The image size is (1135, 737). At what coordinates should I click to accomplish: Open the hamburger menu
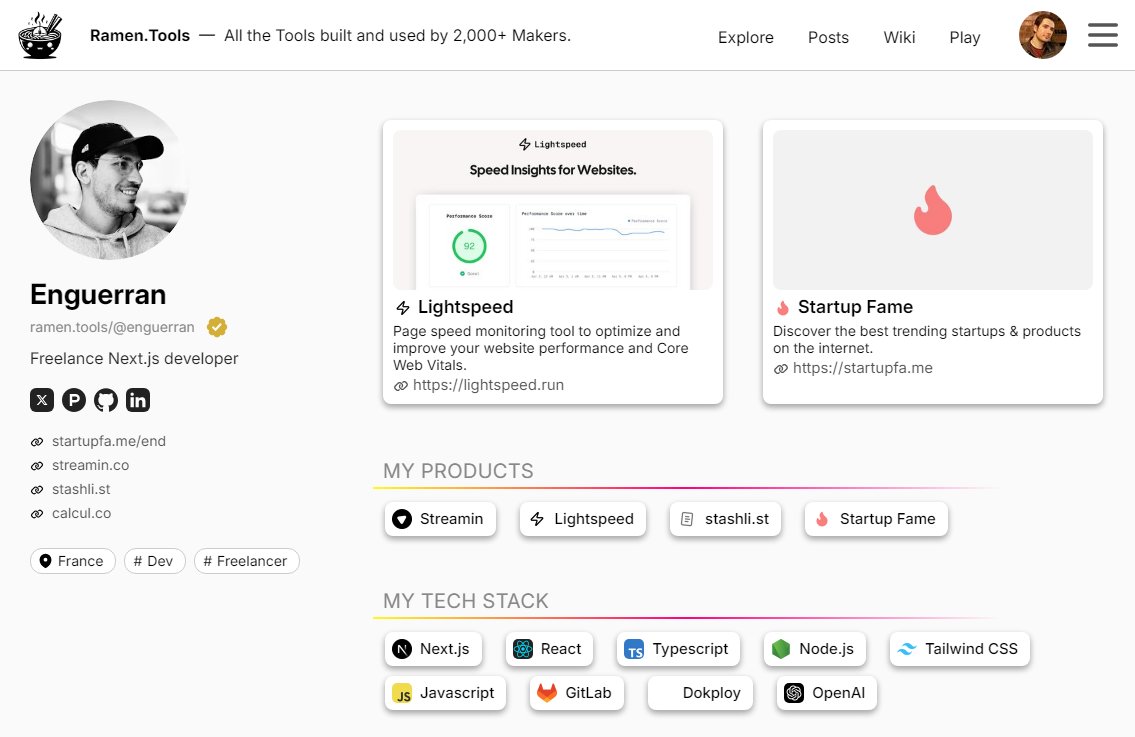point(1102,35)
